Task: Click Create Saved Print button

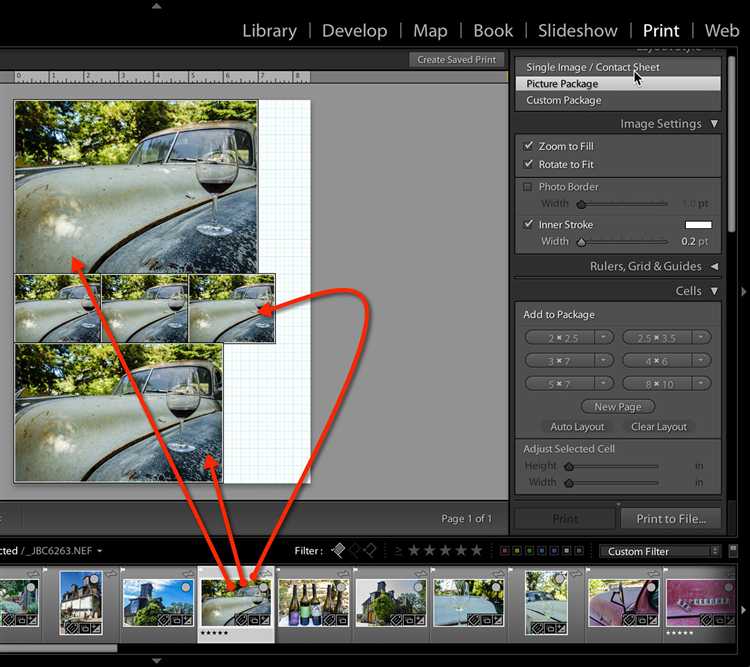Action: (x=456, y=59)
